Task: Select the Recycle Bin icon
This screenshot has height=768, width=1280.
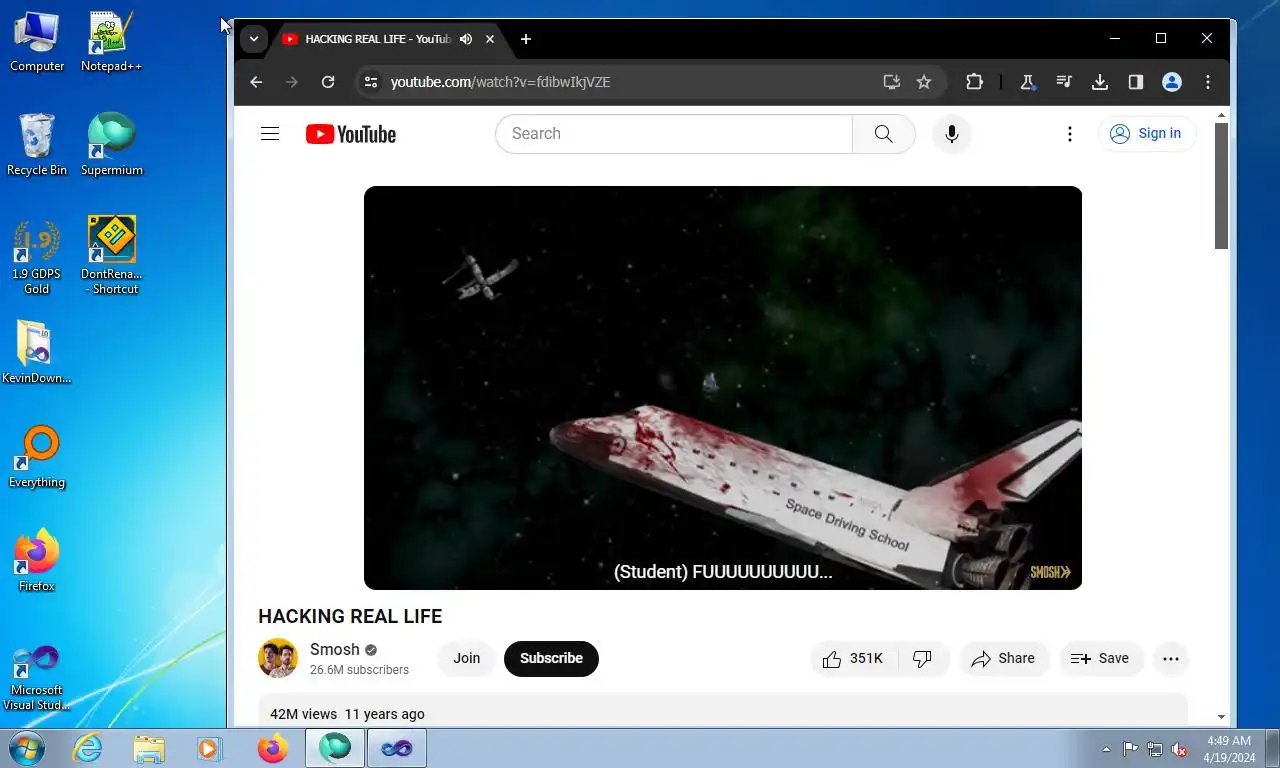Action: [x=37, y=145]
